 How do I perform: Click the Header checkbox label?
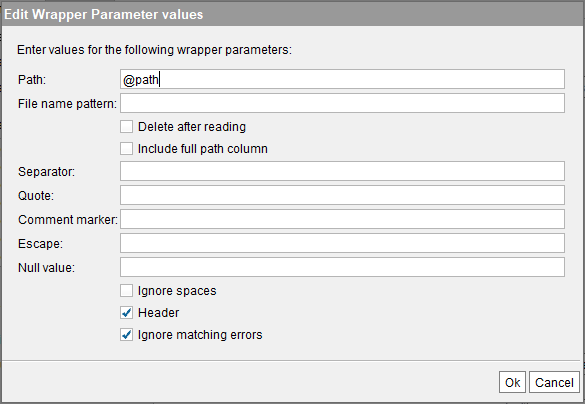159,313
